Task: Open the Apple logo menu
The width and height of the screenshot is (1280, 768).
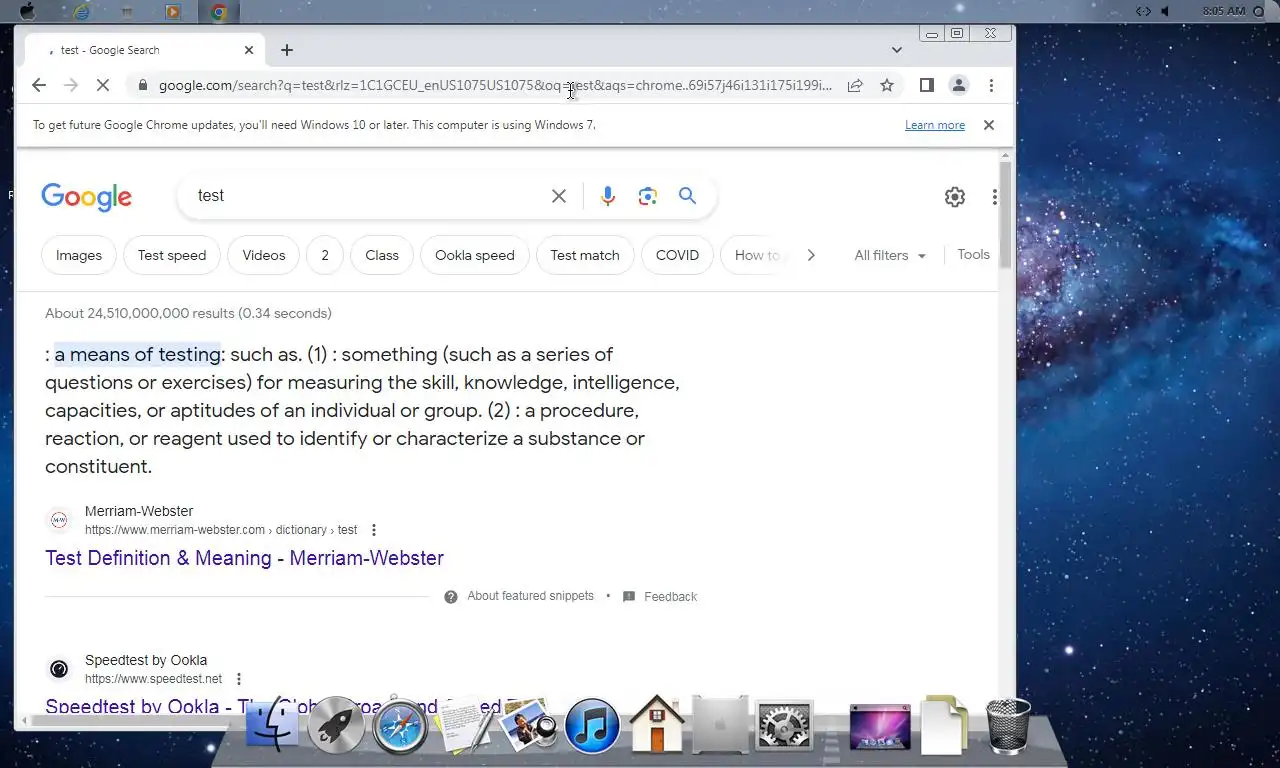Action: pos(28,11)
